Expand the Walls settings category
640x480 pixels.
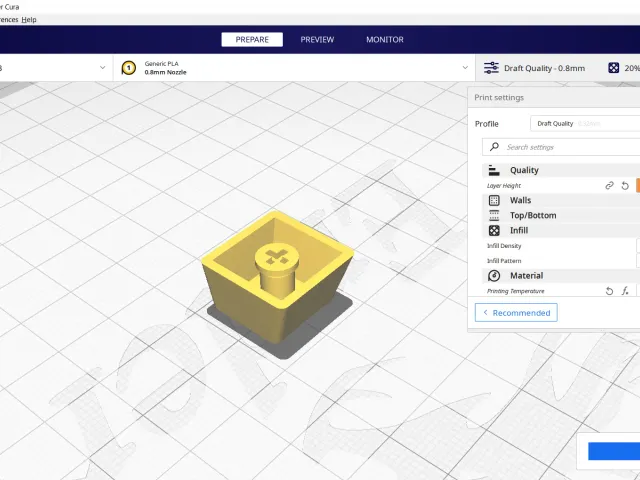(561, 200)
